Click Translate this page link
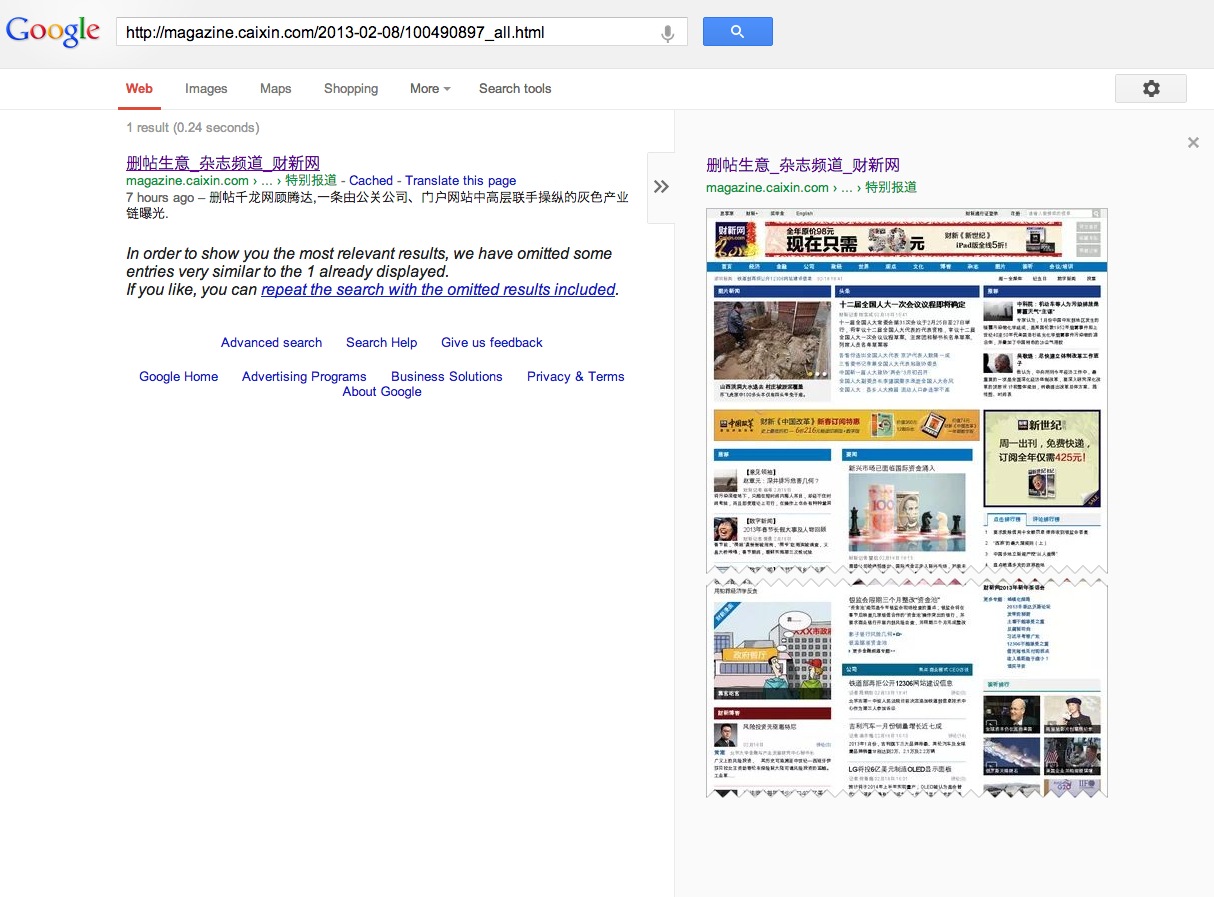1214x897 pixels. click(x=461, y=181)
